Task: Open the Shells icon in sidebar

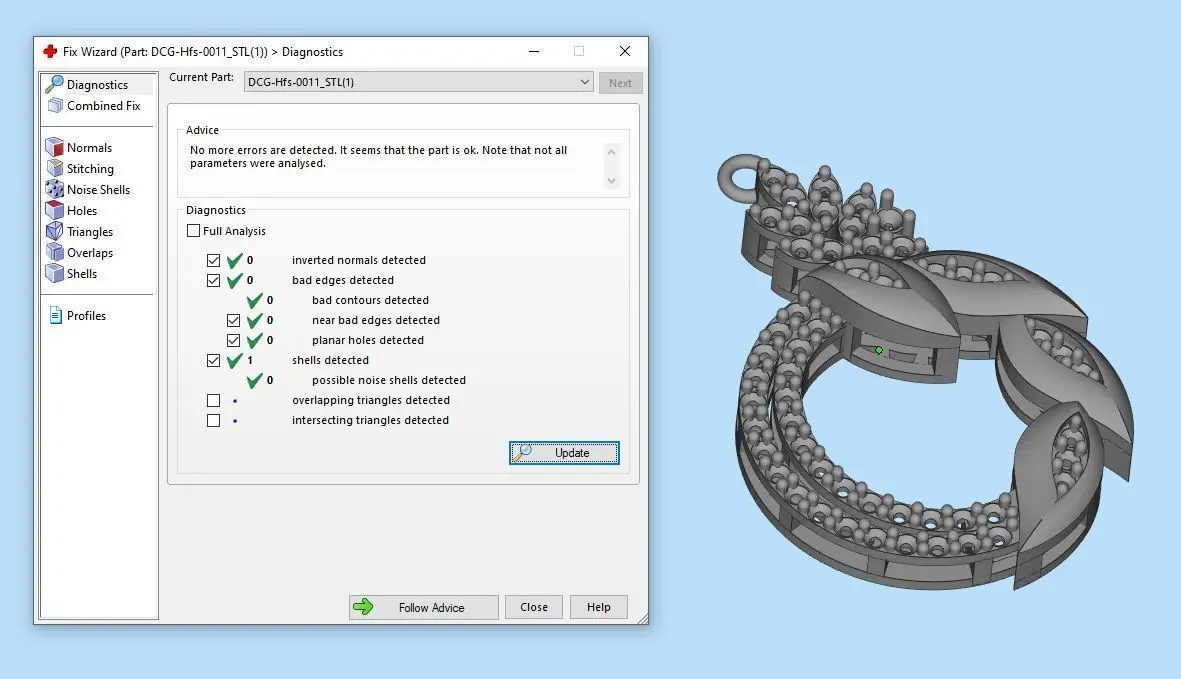Action: (x=54, y=274)
